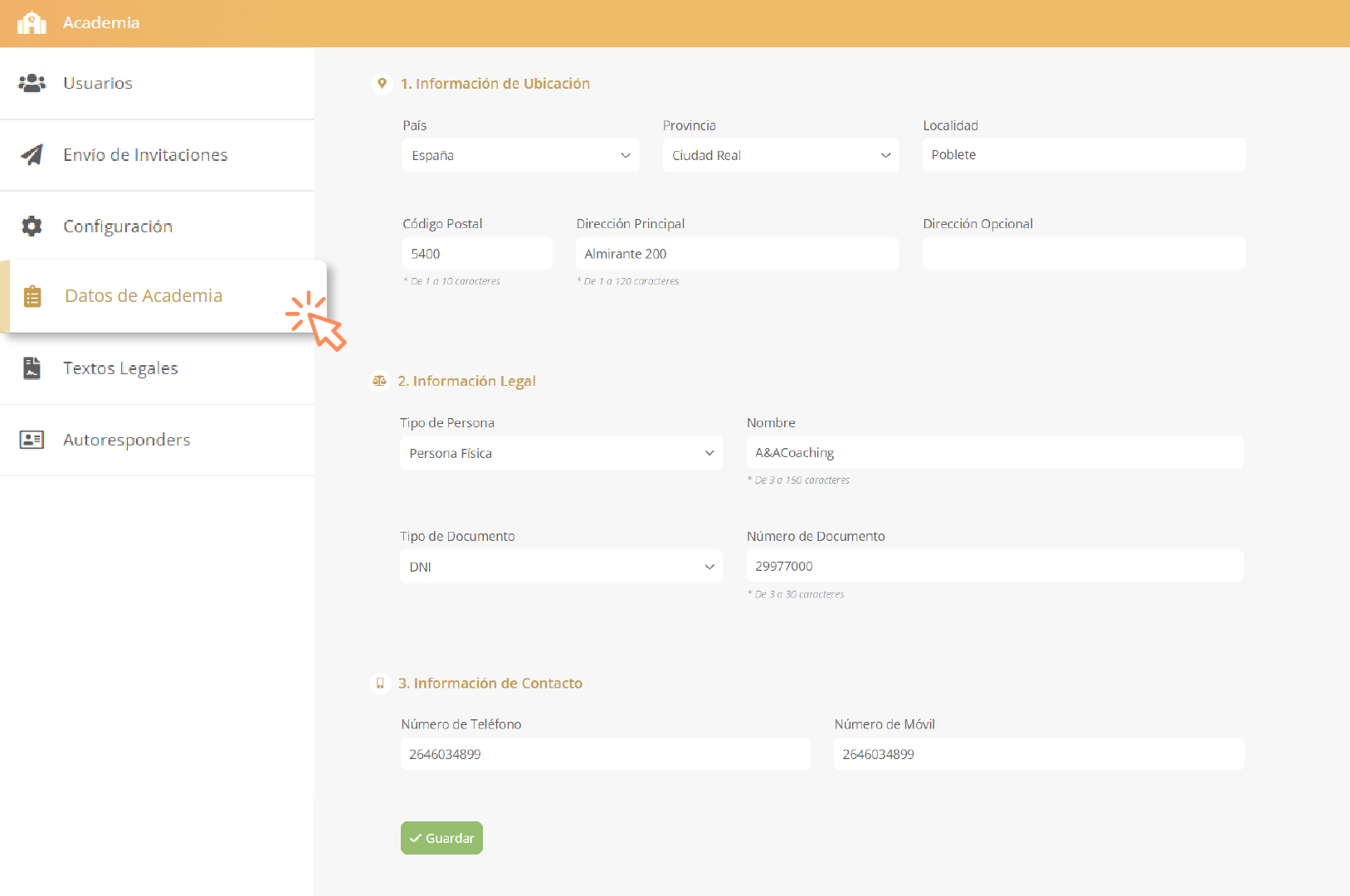Click the Usuarios group icon
This screenshot has width=1350, height=896.
point(32,83)
